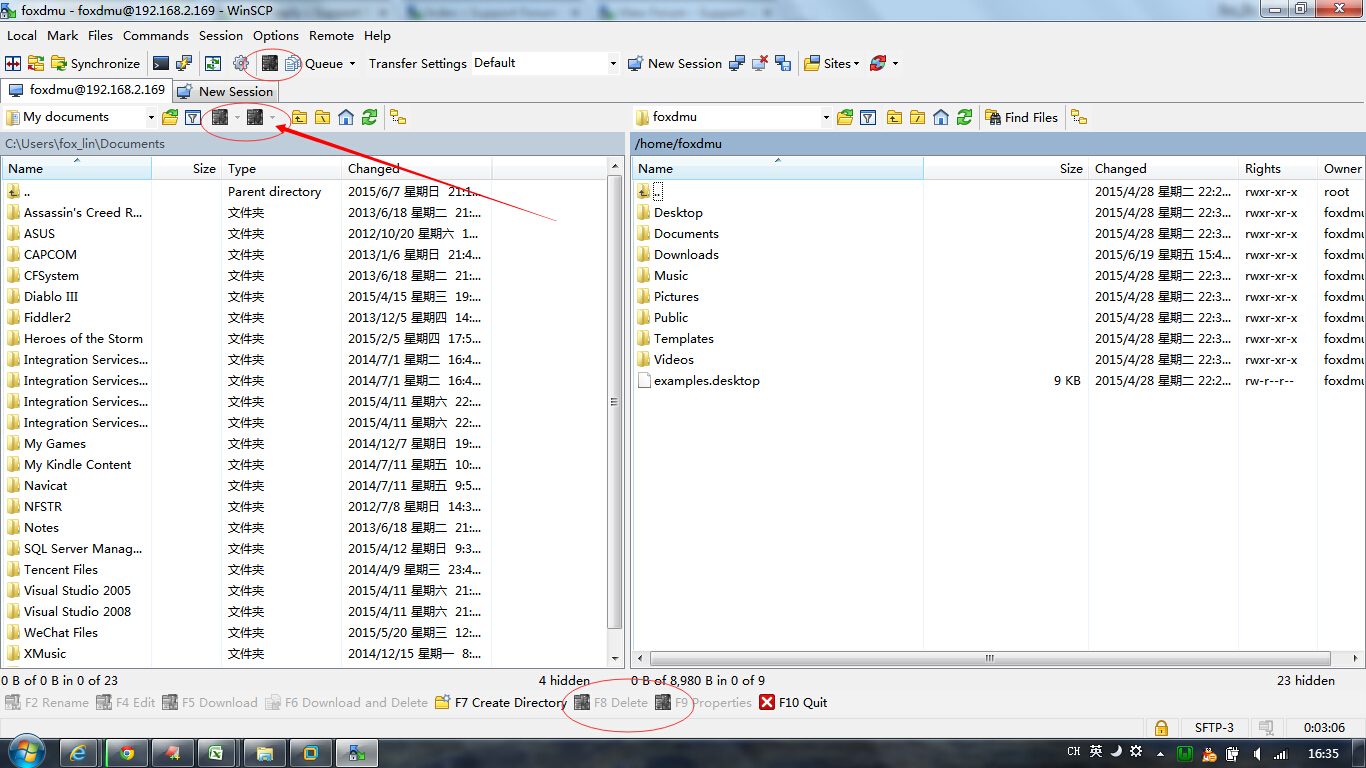
Task: Select examples.desktop file in remote panel
Action: tap(706, 380)
